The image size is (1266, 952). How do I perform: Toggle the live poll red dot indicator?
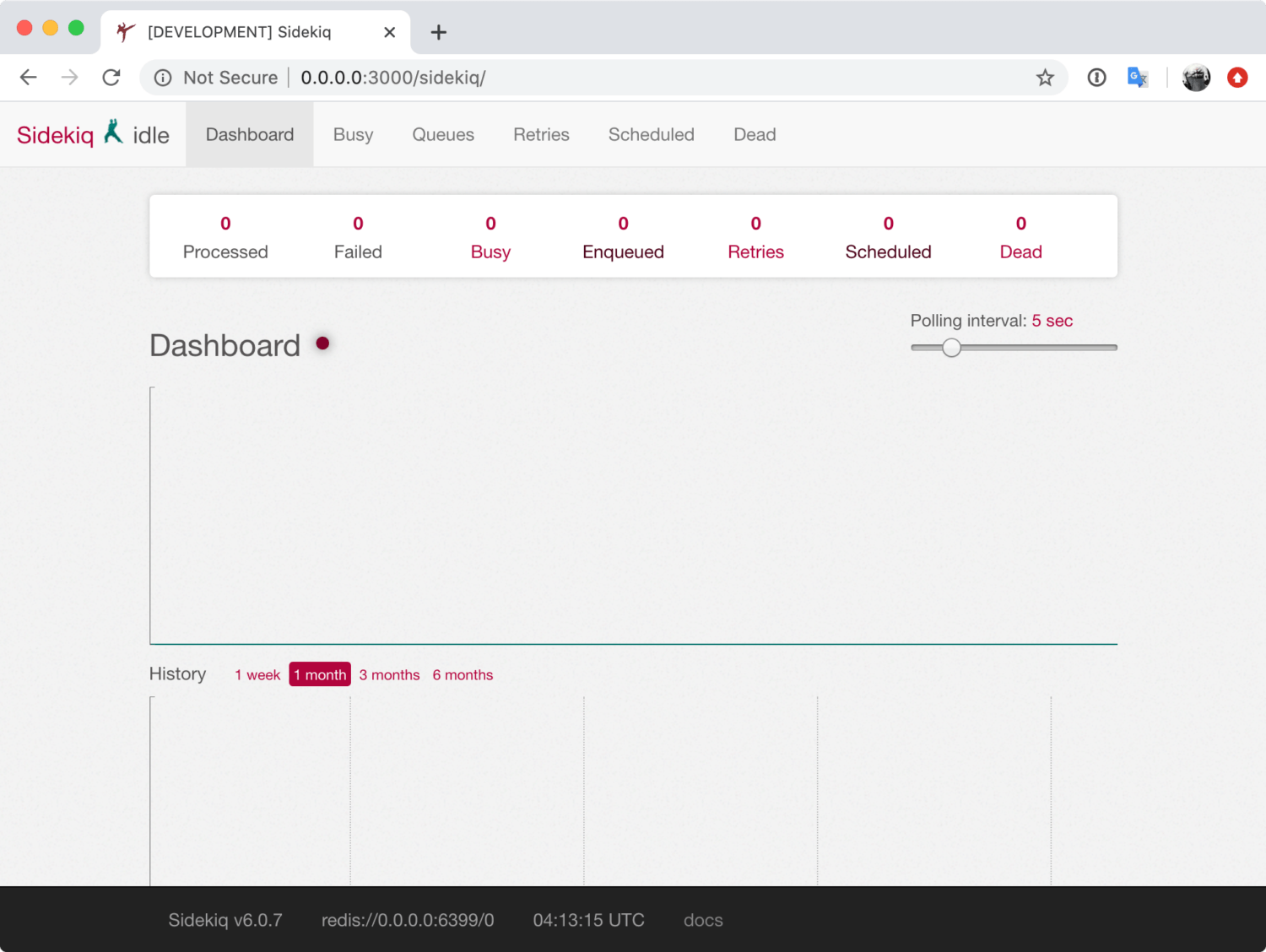pyautogui.click(x=322, y=343)
